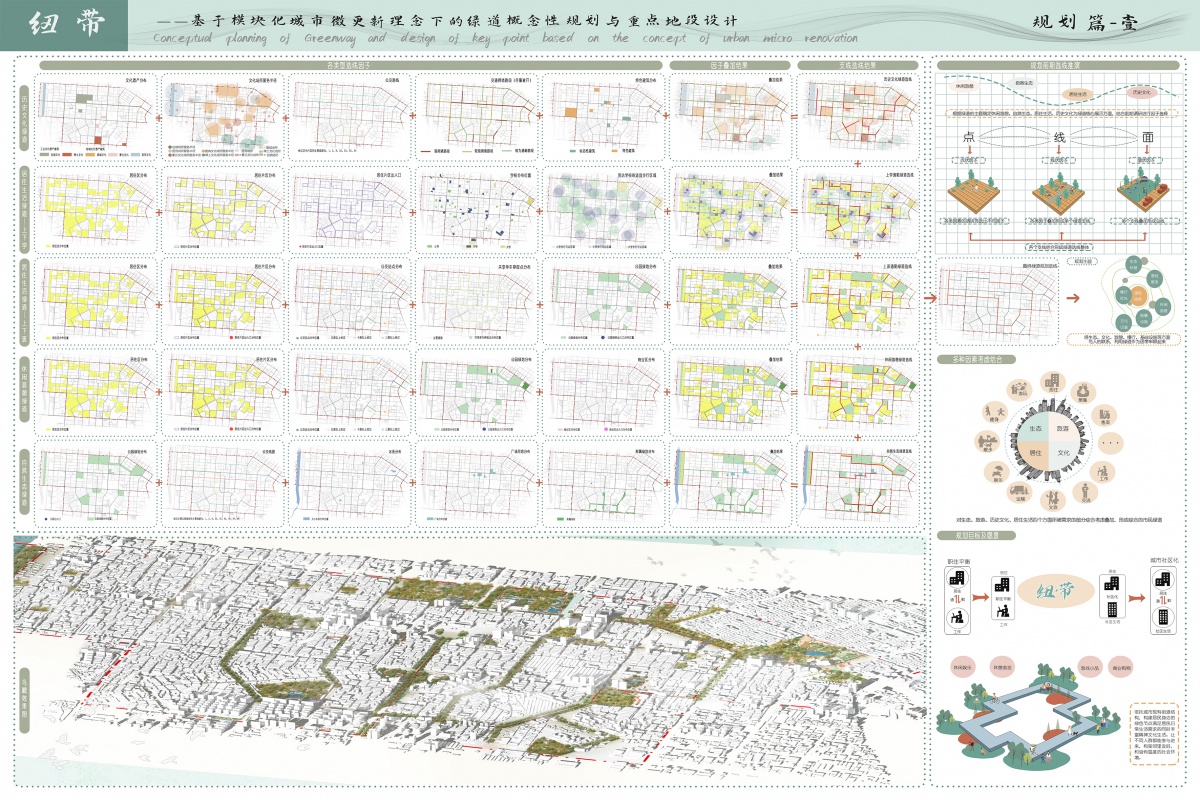Click the green 生态 pie quadrant

[x=1034, y=426]
